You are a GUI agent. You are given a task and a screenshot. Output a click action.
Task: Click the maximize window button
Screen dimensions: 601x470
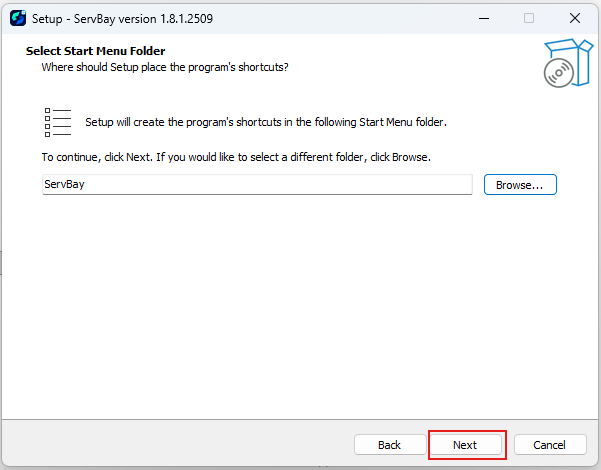click(x=529, y=18)
